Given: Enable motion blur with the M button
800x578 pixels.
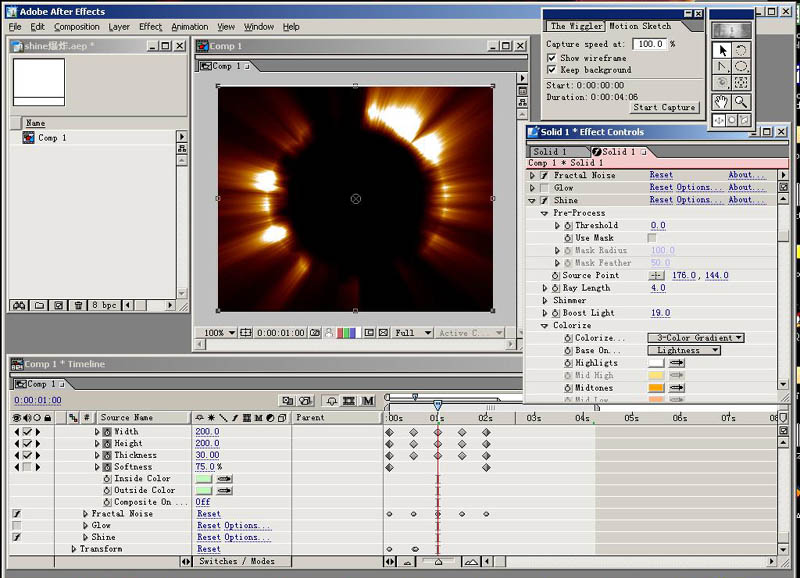Looking at the screenshot, I should (368, 401).
